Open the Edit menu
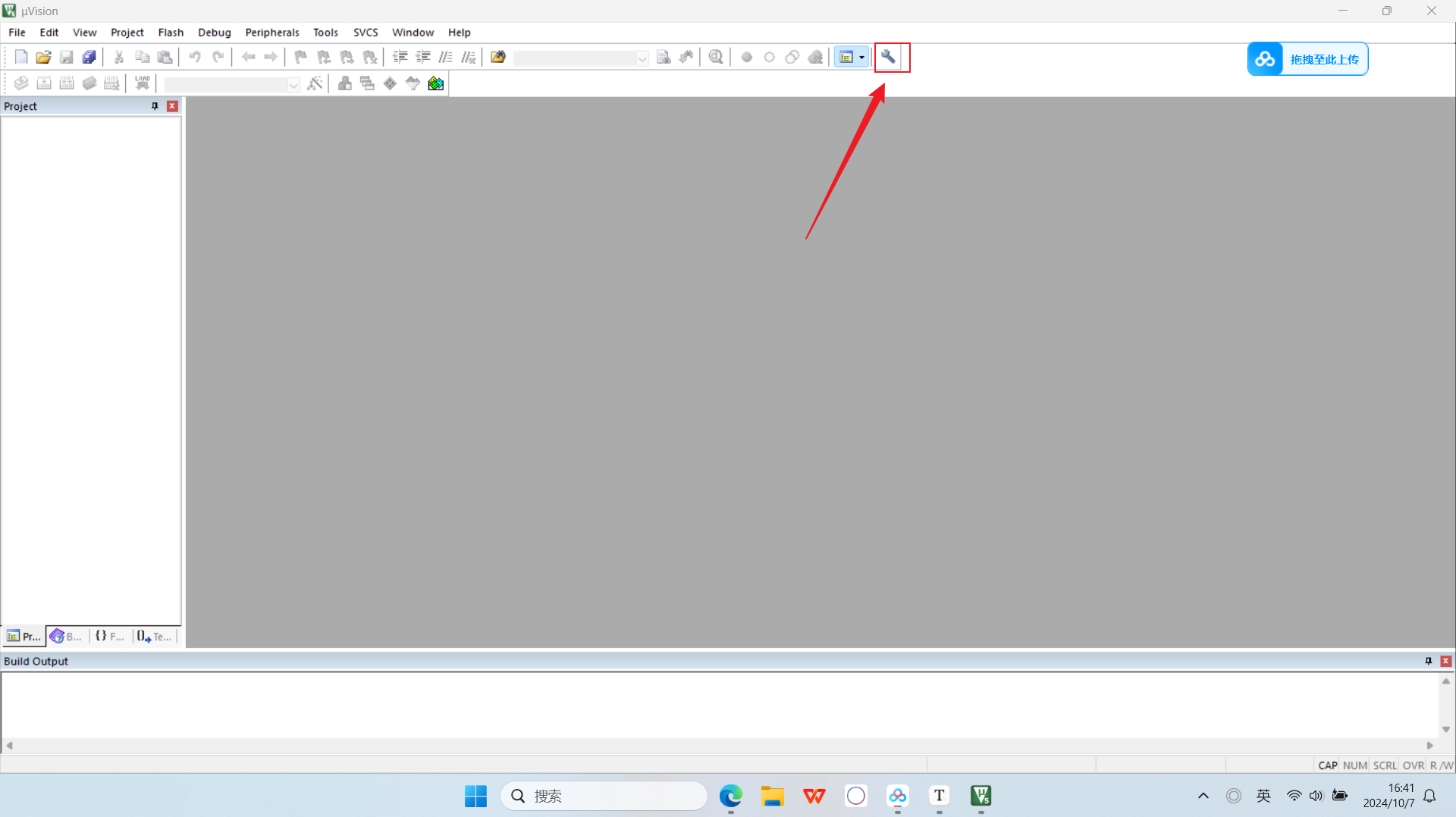Image resolution: width=1456 pixels, height=817 pixels. pos(49,33)
